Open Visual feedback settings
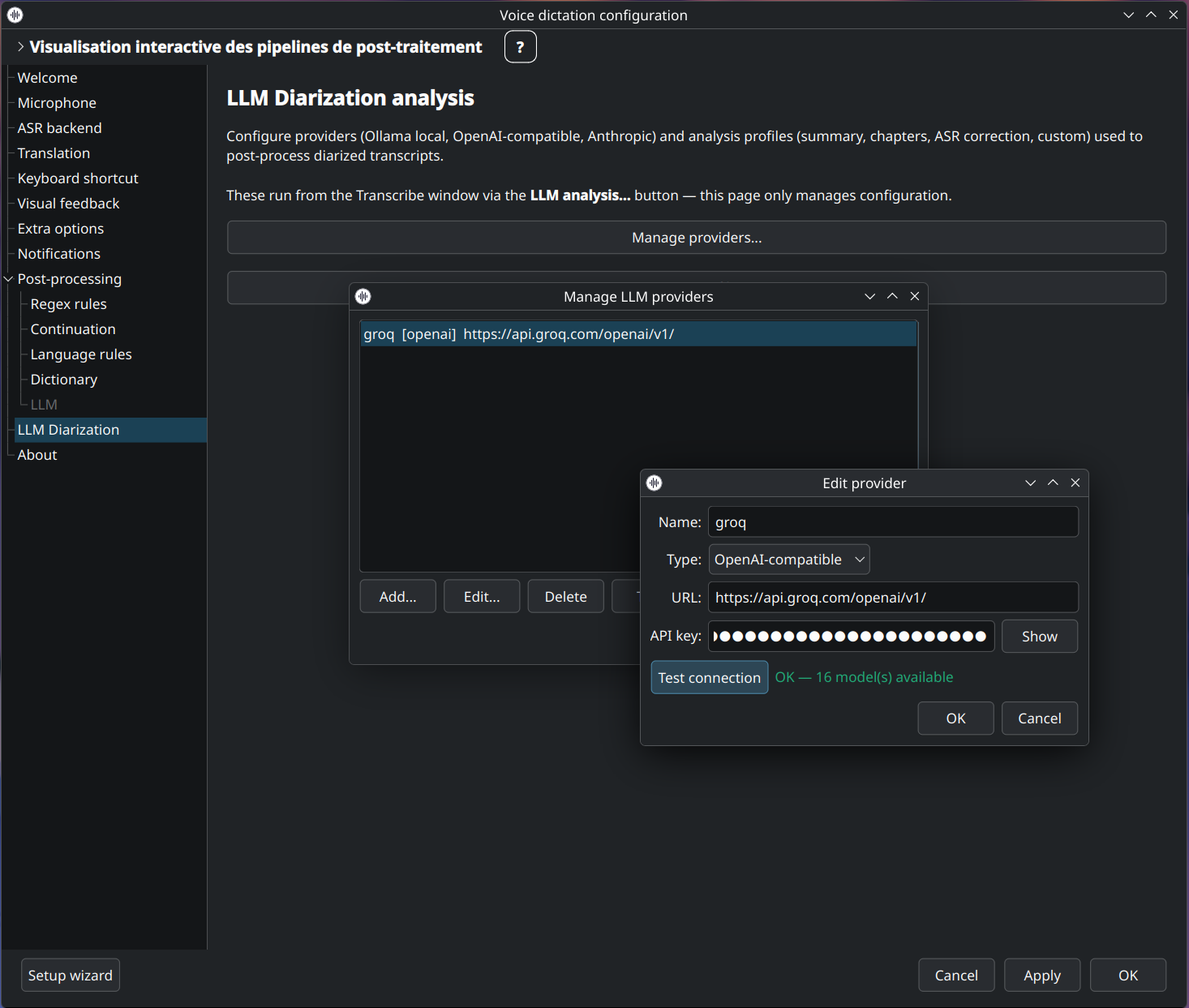Screen dimensions: 1189x1008 [x=68, y=204]
